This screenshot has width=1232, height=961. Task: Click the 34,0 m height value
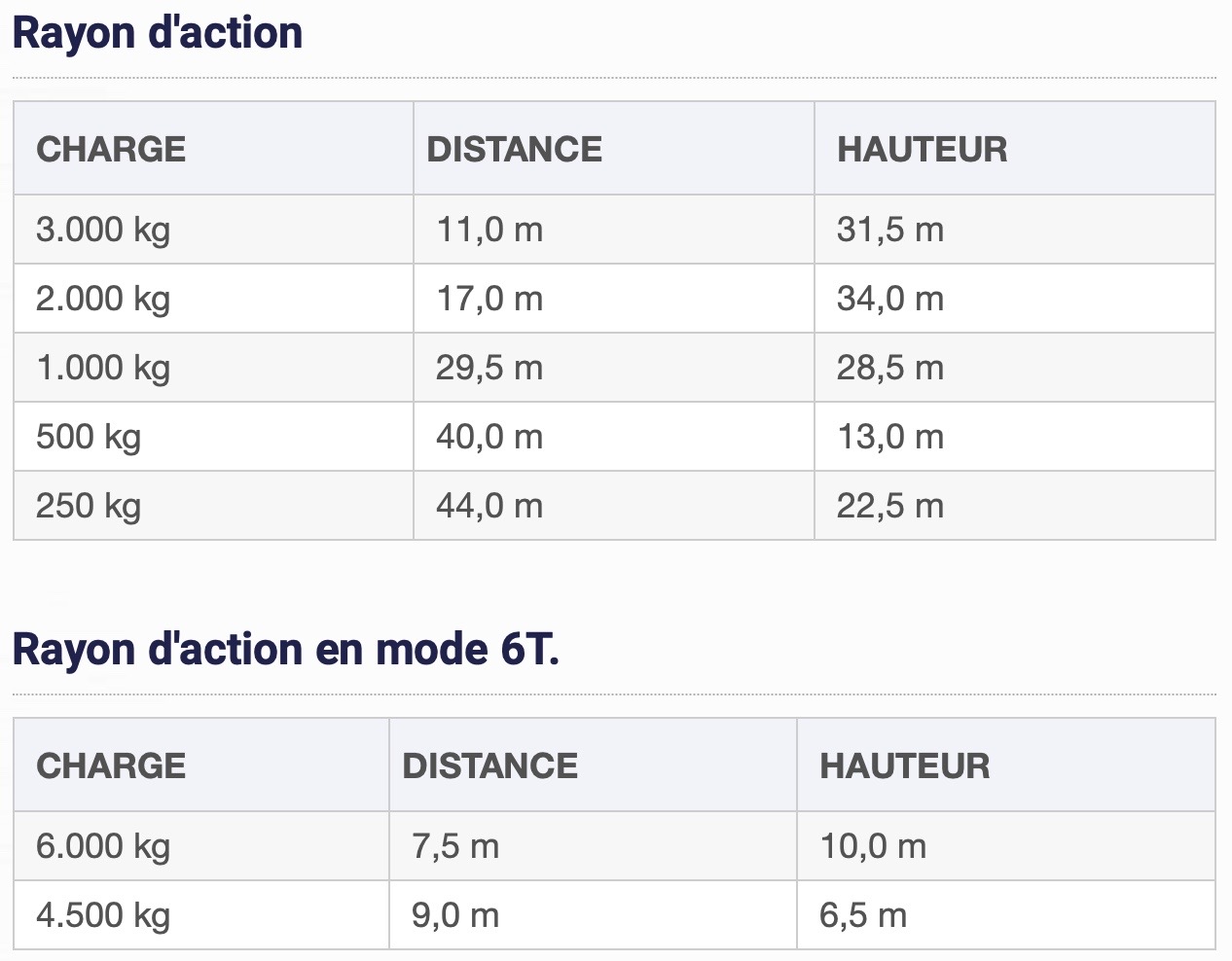click(x=890, y=299)
